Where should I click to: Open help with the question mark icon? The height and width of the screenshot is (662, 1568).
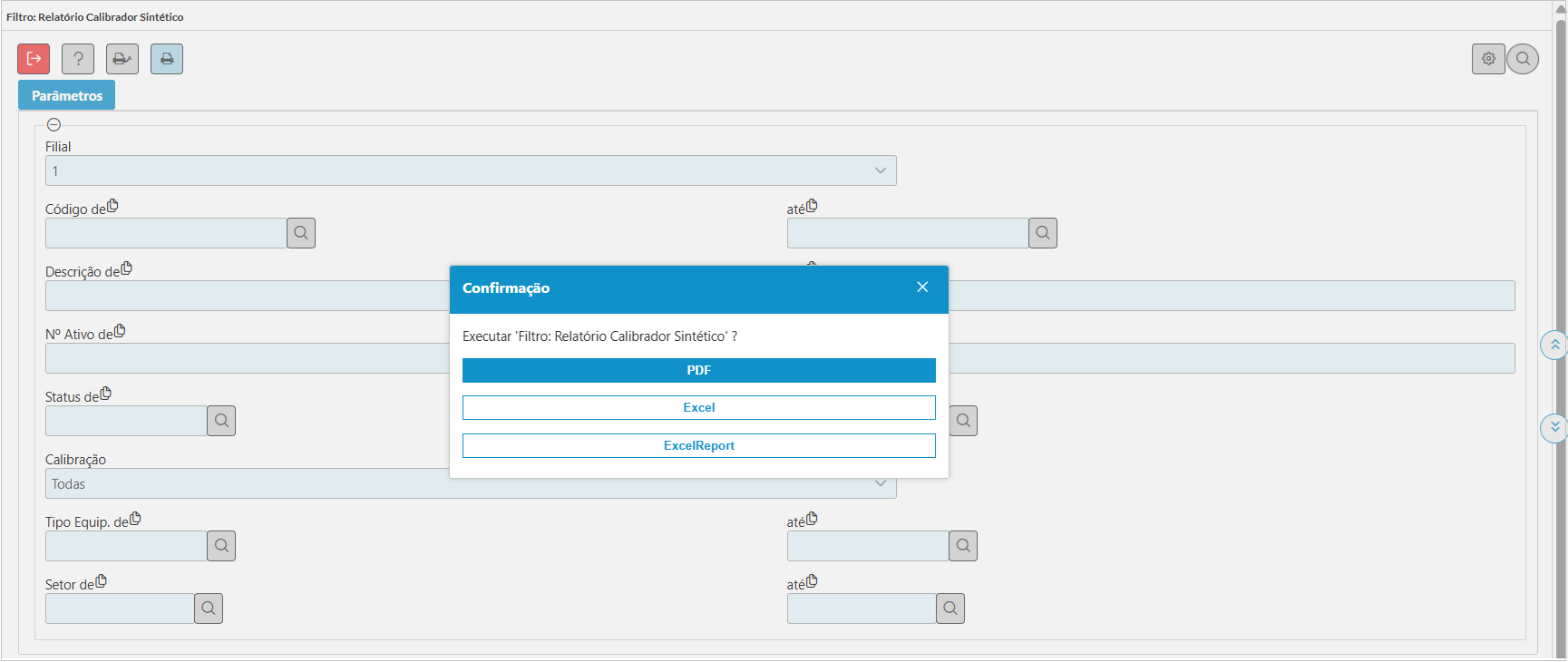(x=78, y=59)
